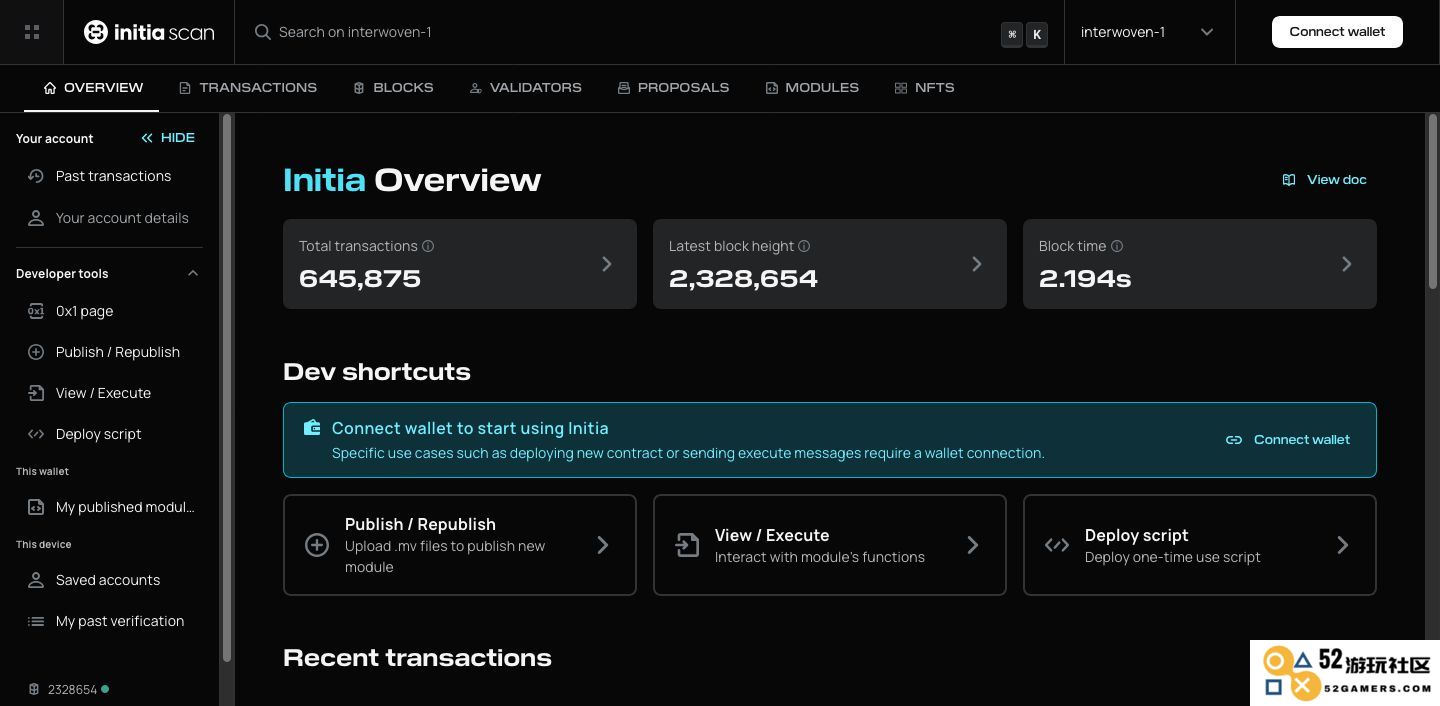Click the Deploy script card code icon
The width and height of the screenshot is (1440, 706).
[1057, 545]
